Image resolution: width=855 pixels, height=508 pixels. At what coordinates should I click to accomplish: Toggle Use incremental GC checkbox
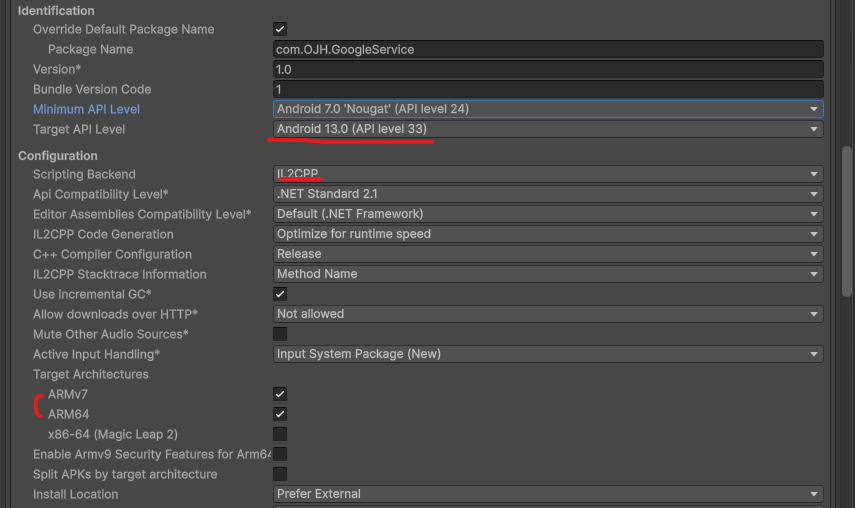click(x=280, y=294)
